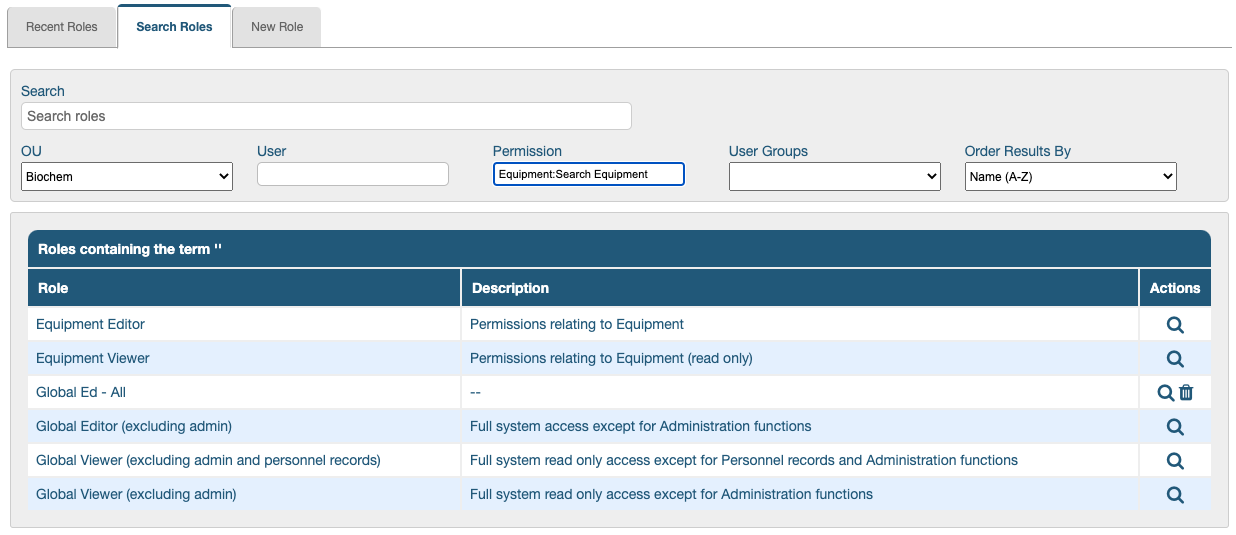Expand the User Groups dropdown
Viewport: 1236px width, 535px height.
[834, 177]
